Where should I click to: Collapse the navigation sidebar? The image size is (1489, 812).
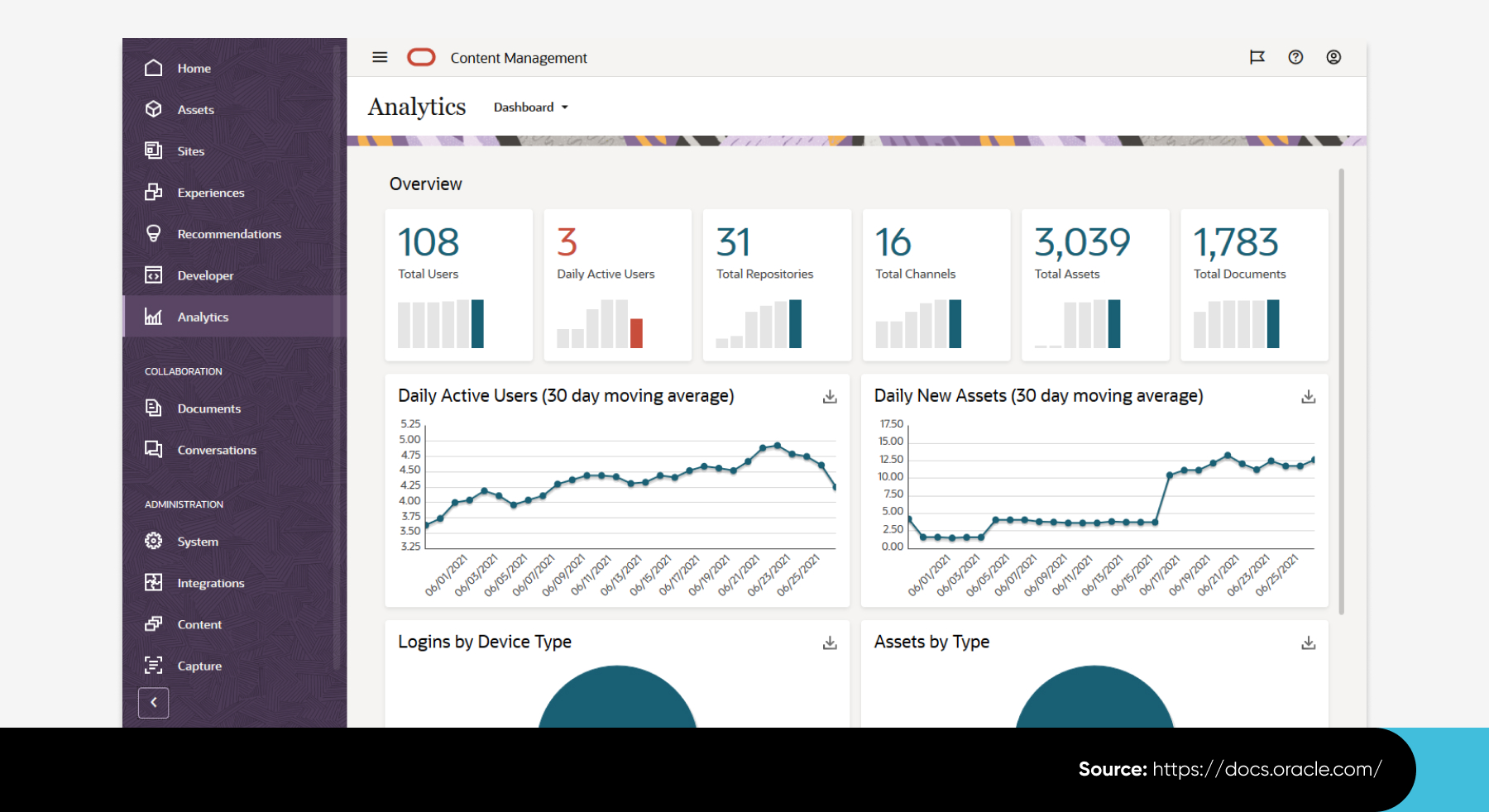tap(153, 702)
